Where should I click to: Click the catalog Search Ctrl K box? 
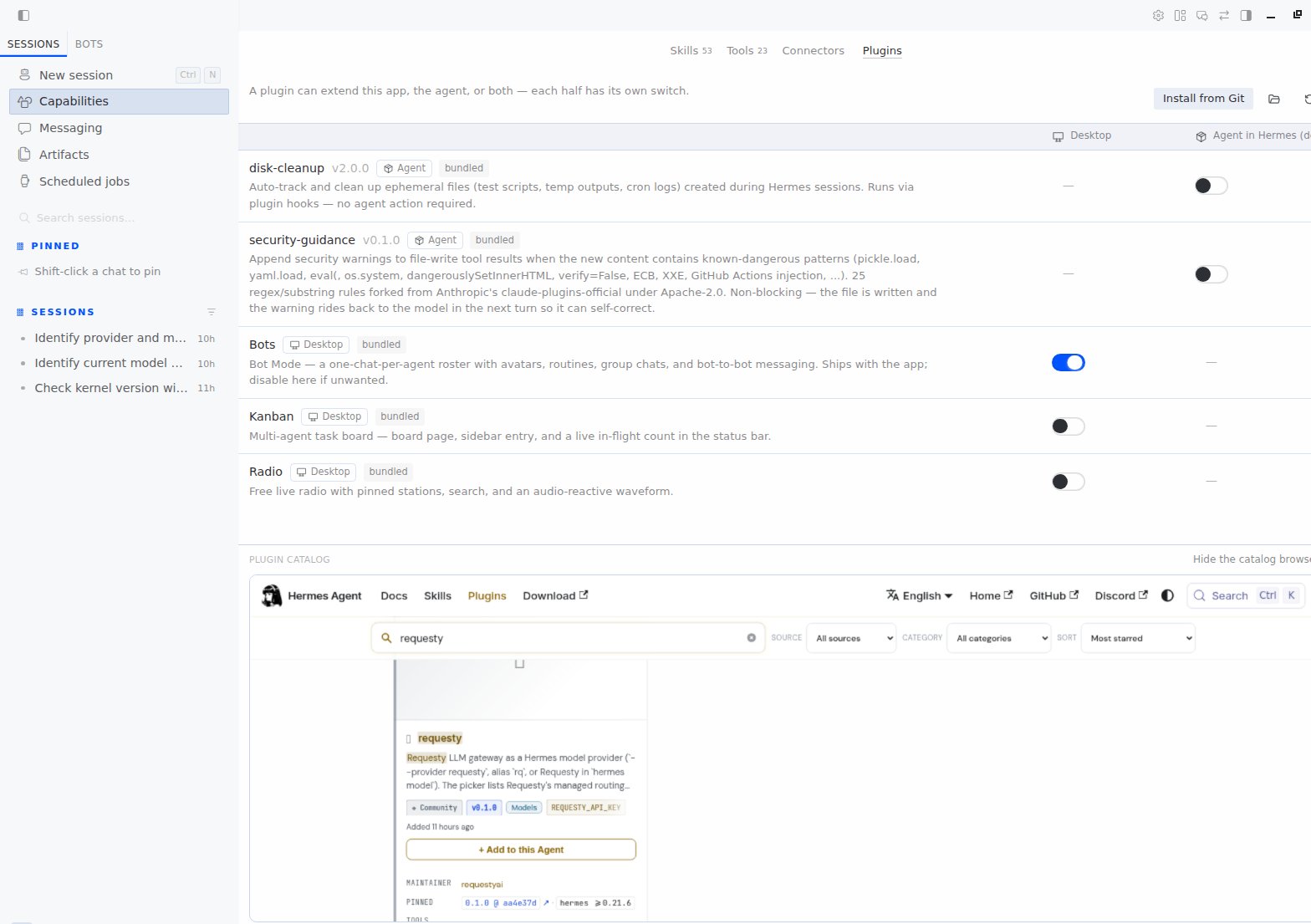pyautogui.click(x=1245, y=595)
